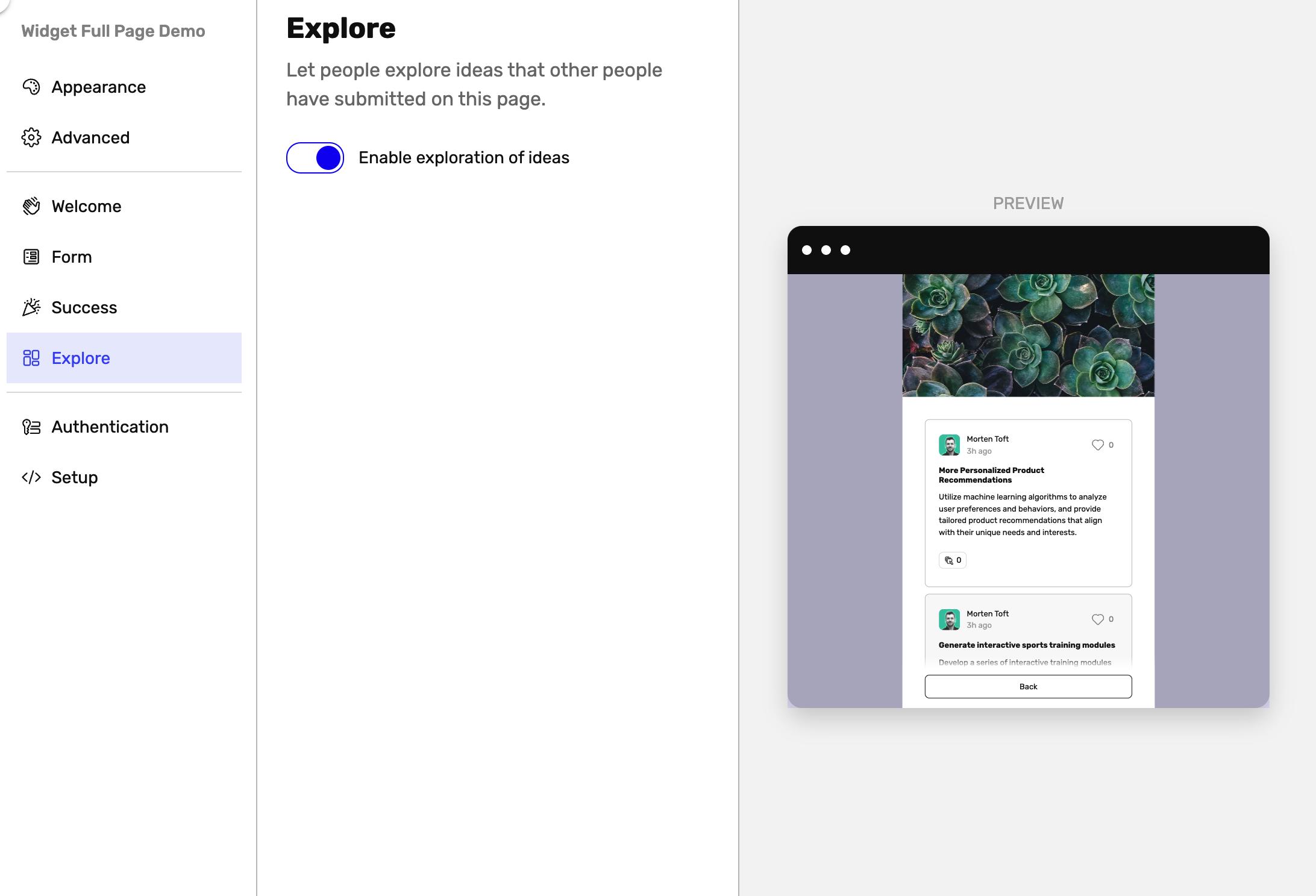Click the Advanced gear icon
1316x896 pixels.
(31, 137)
